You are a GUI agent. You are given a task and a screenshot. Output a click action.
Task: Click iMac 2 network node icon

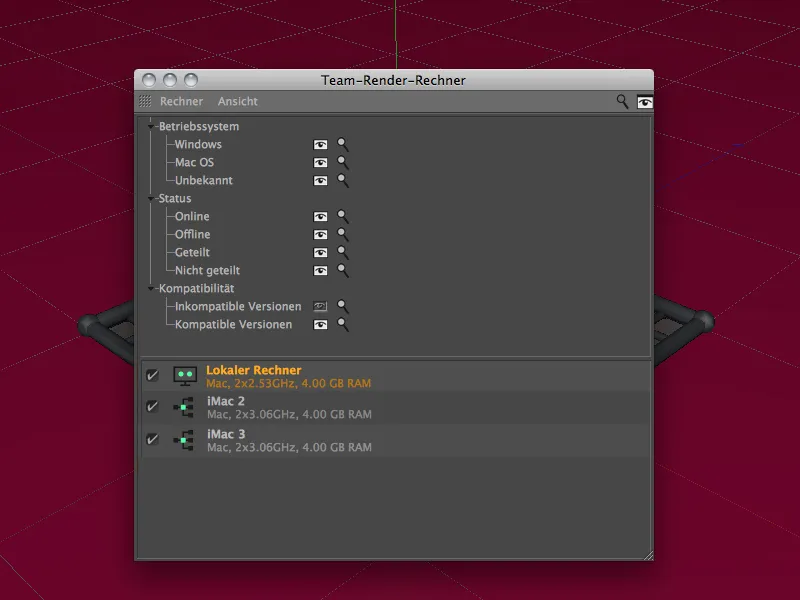pos(184,407)
